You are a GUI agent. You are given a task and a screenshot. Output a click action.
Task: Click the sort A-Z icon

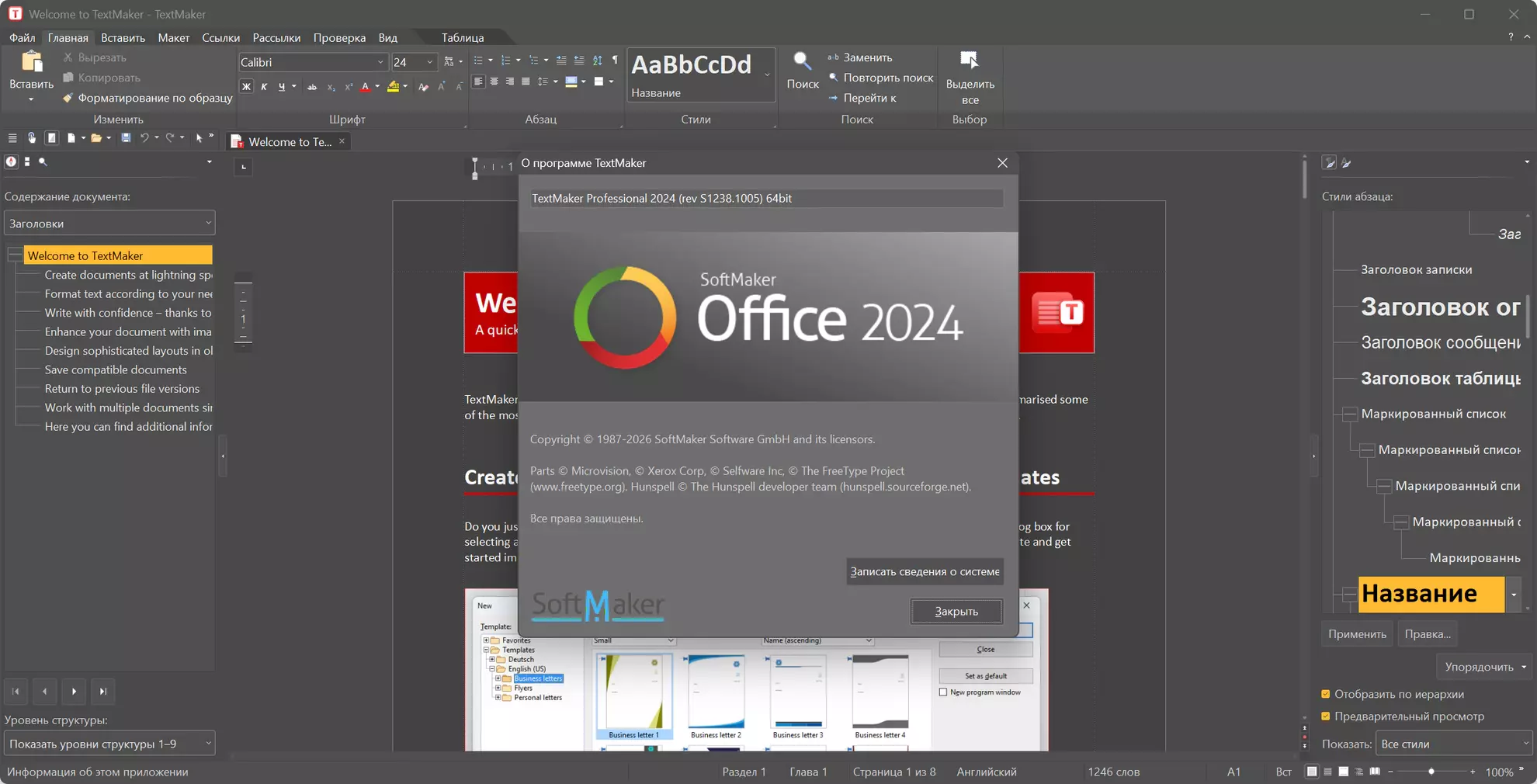pyautogui.click(x=597, y=60)
